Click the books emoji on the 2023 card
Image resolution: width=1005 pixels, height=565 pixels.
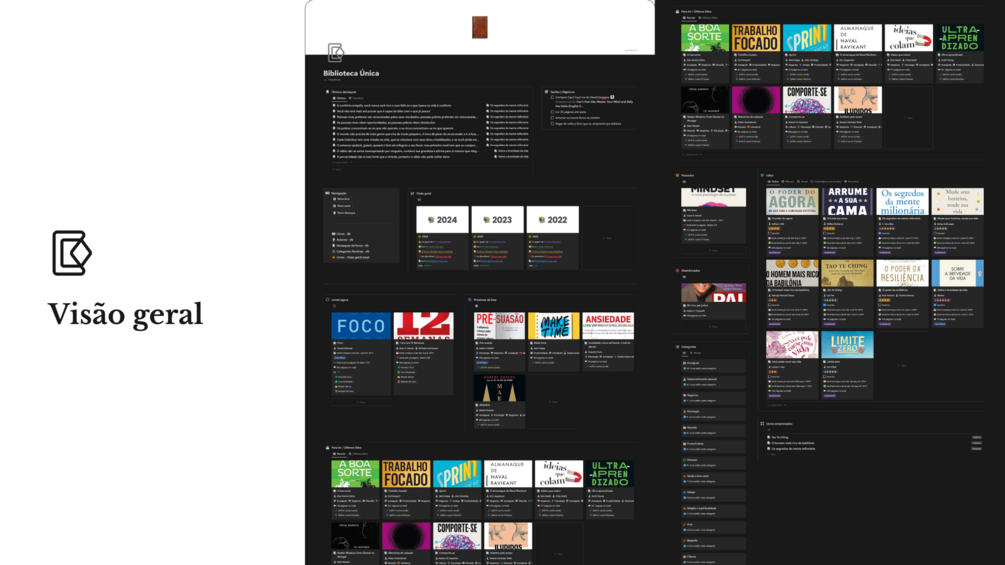pos(486,220)
